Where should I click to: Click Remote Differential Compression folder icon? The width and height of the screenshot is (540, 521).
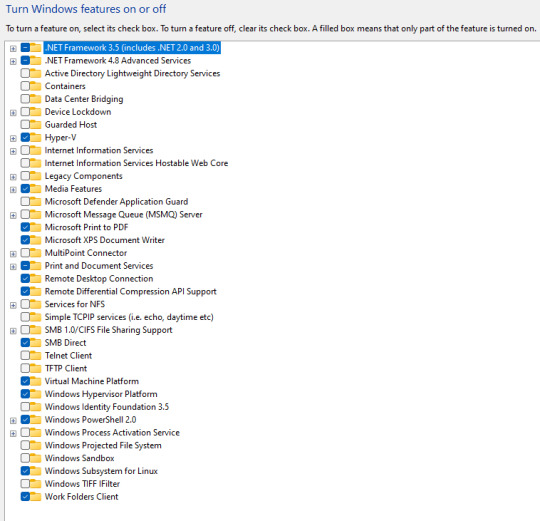click(x=35, y=291)
